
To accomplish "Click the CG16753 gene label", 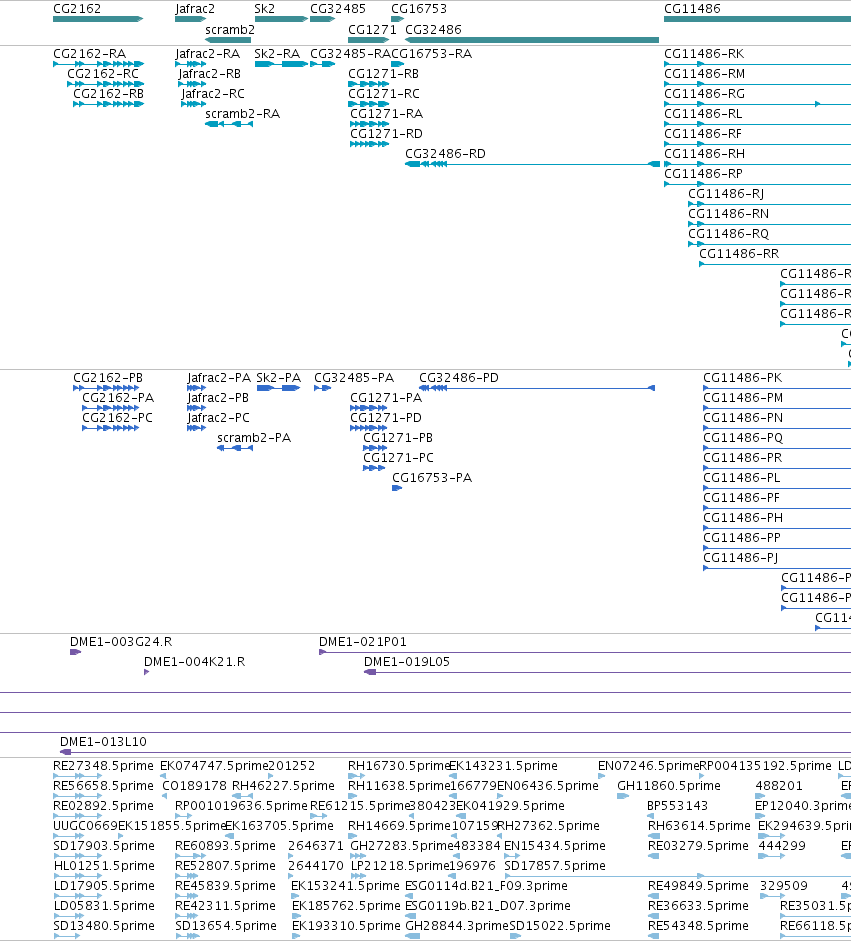I will point(419,8).
